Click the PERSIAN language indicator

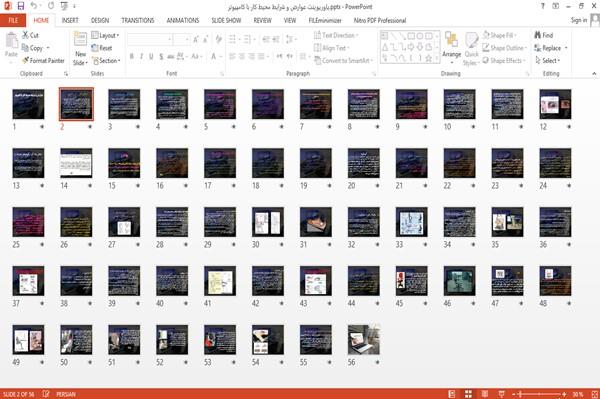[x=66, y=394]
